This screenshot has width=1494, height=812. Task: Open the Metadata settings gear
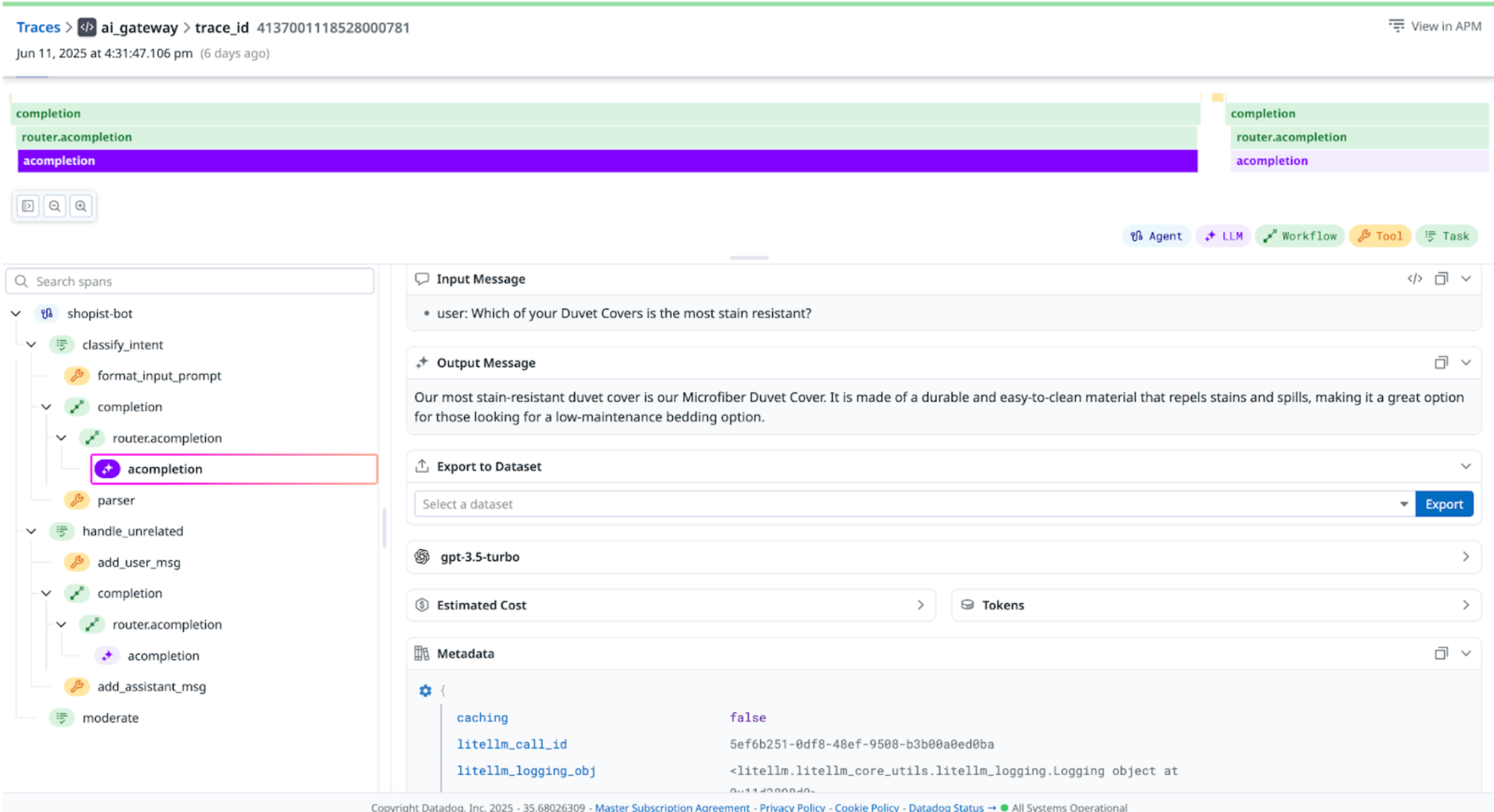(425, 690)
